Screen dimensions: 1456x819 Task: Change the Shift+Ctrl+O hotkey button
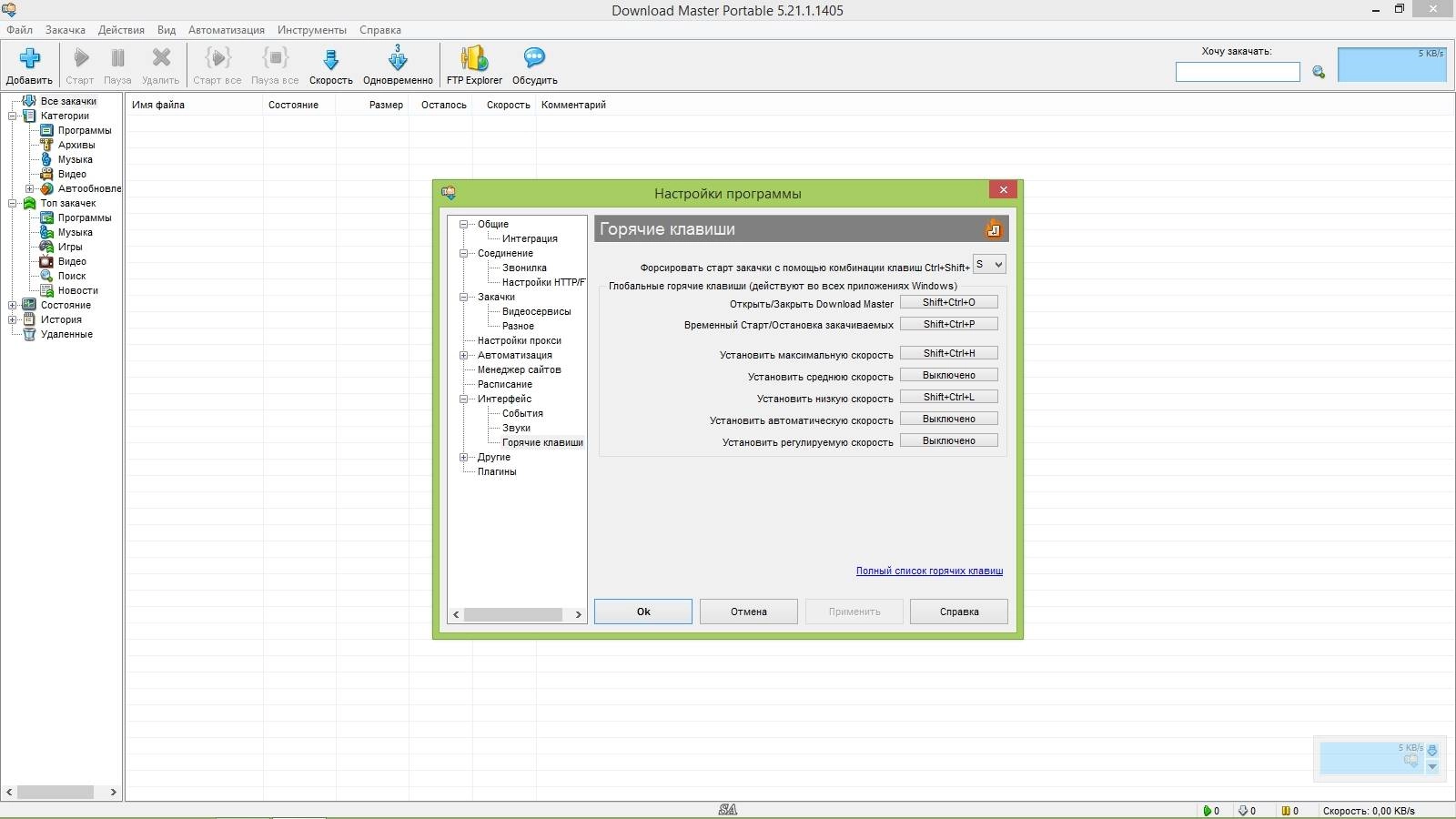pyautogui.click(x=949, y=302)
